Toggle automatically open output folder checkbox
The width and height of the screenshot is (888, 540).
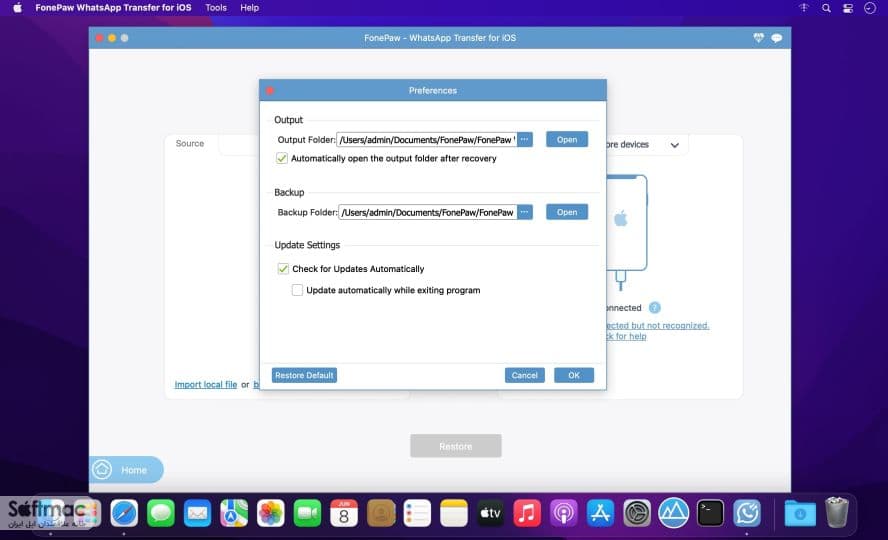(281, 158)
